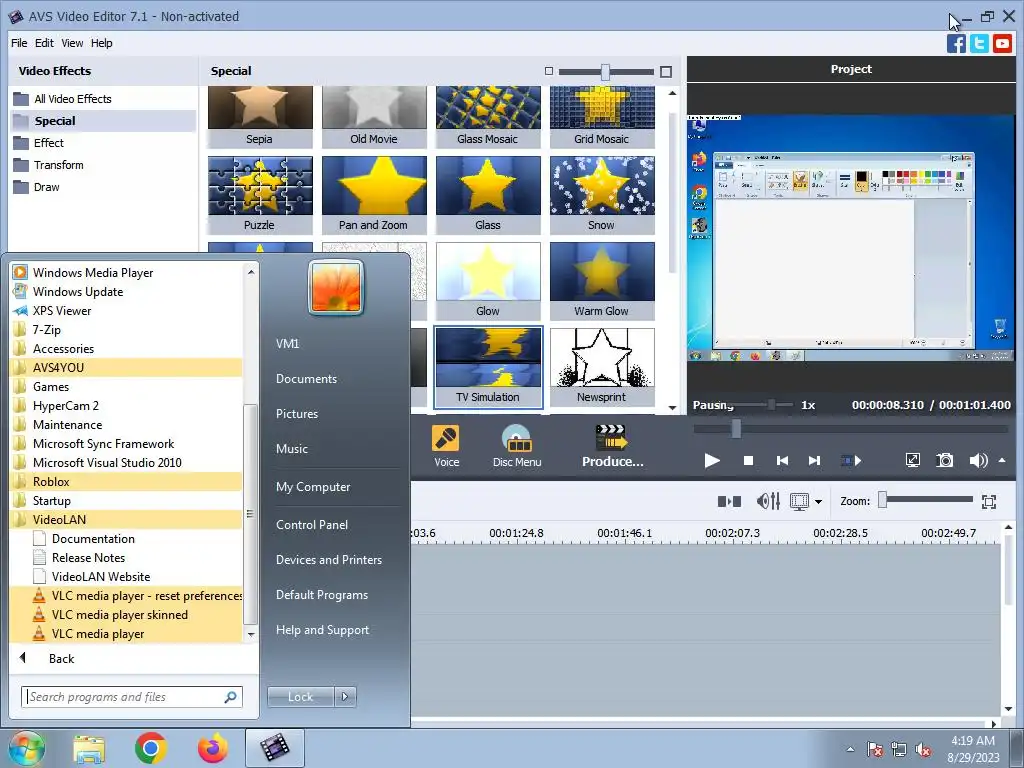1024x768 pixels.
Task: Open the Disc Menu tool
Action: pyautogui.click(x=517, y=446)
